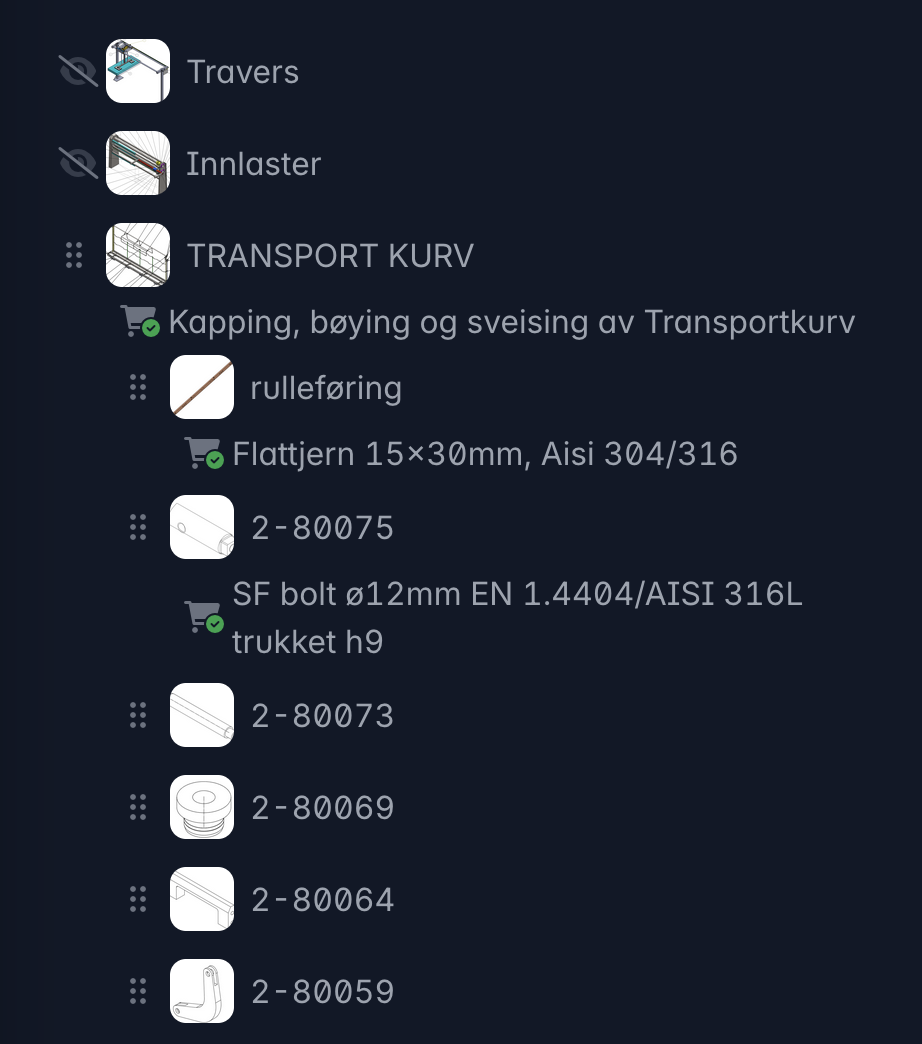Click the drag handle beside TRANSPORT KURV
Image resolution: width=922 pixels, height=1044 pixels.
click(74, 255)
